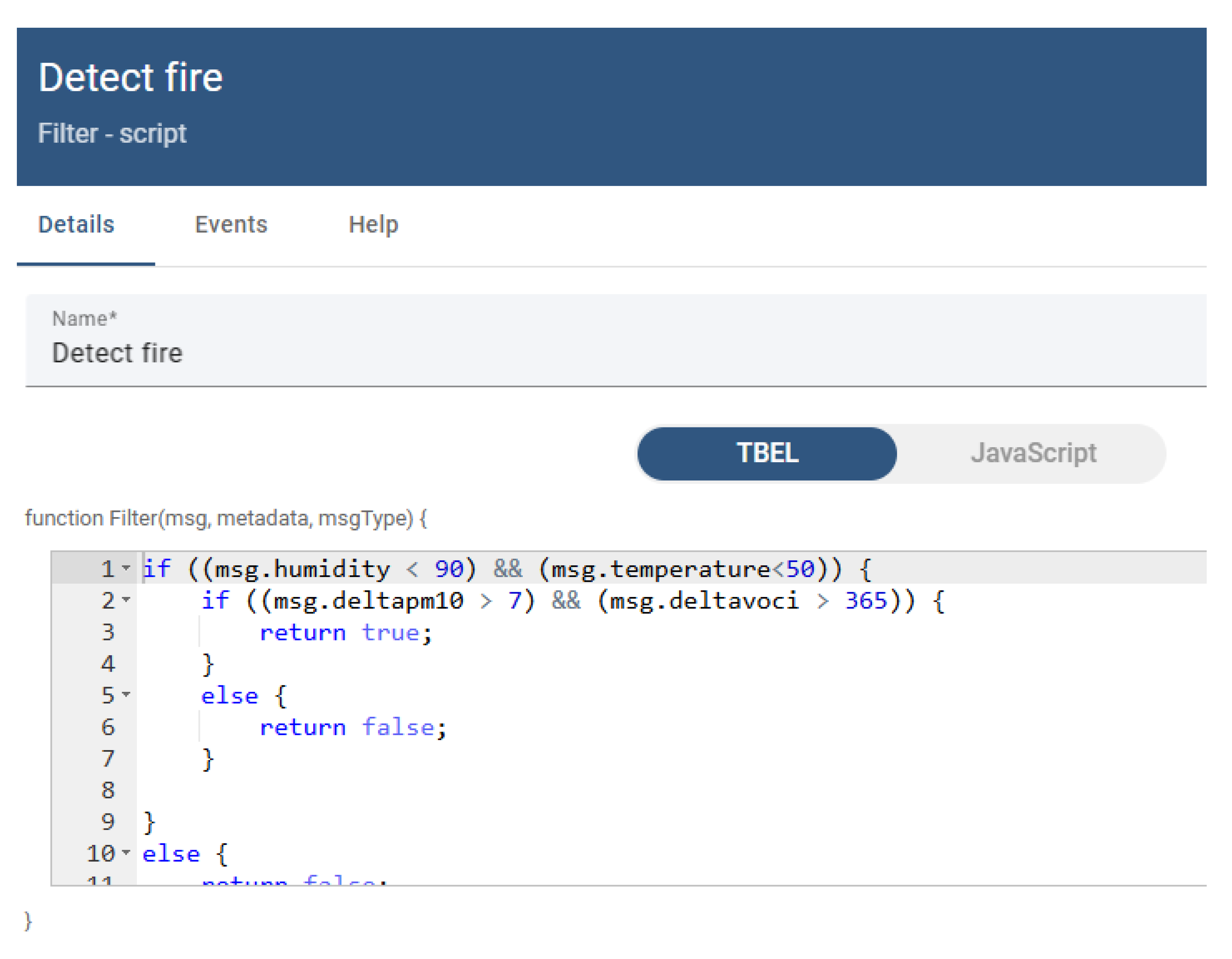Click line number 3 in the gutter
1232x959 pixels.
tap(108, 632)
